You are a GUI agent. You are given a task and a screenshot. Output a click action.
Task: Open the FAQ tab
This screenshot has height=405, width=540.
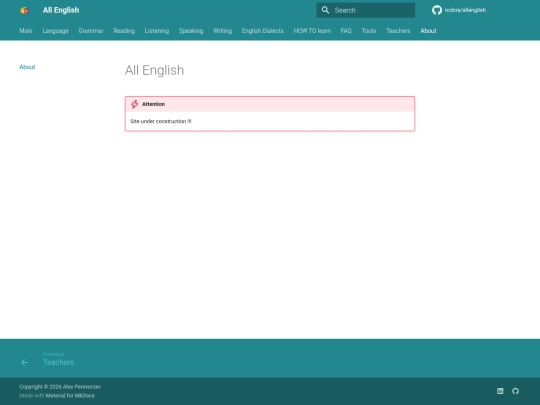[x=346, y=31]
